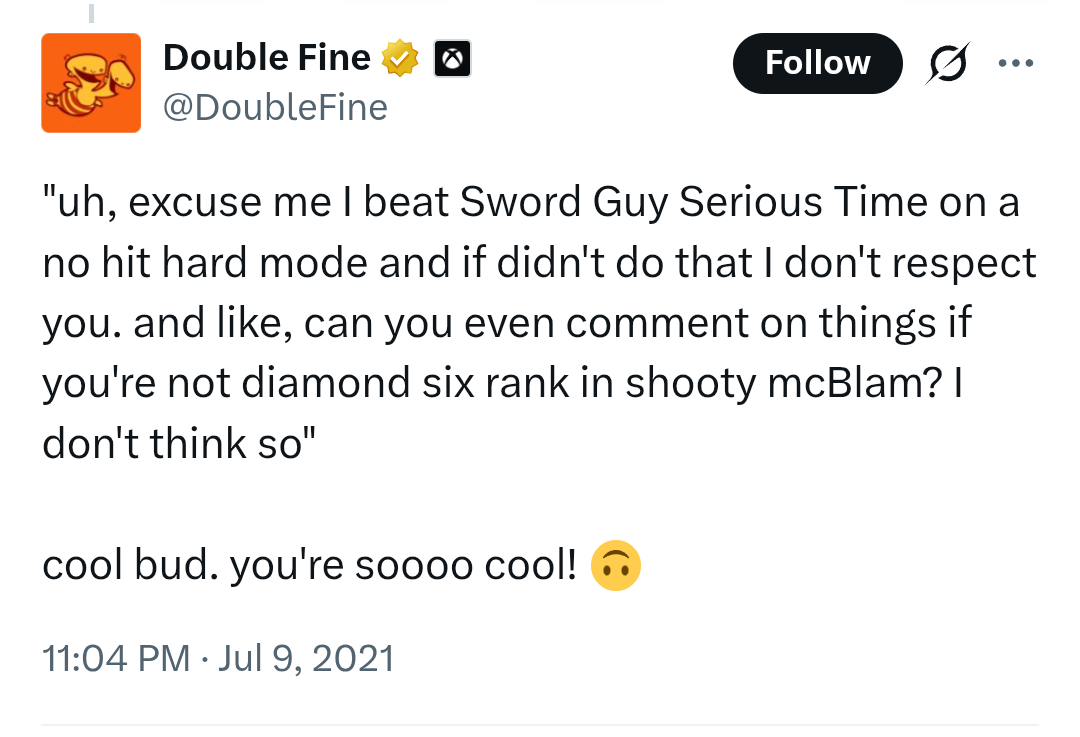Screen dimensions: 1080x737
Task: Click the words "don't respect" in the tweet
Action: point(935,263)
